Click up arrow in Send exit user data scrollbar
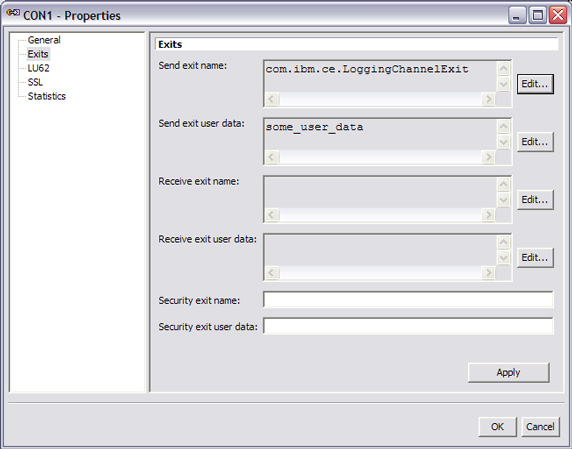572x449 pixels. point(503,127)
